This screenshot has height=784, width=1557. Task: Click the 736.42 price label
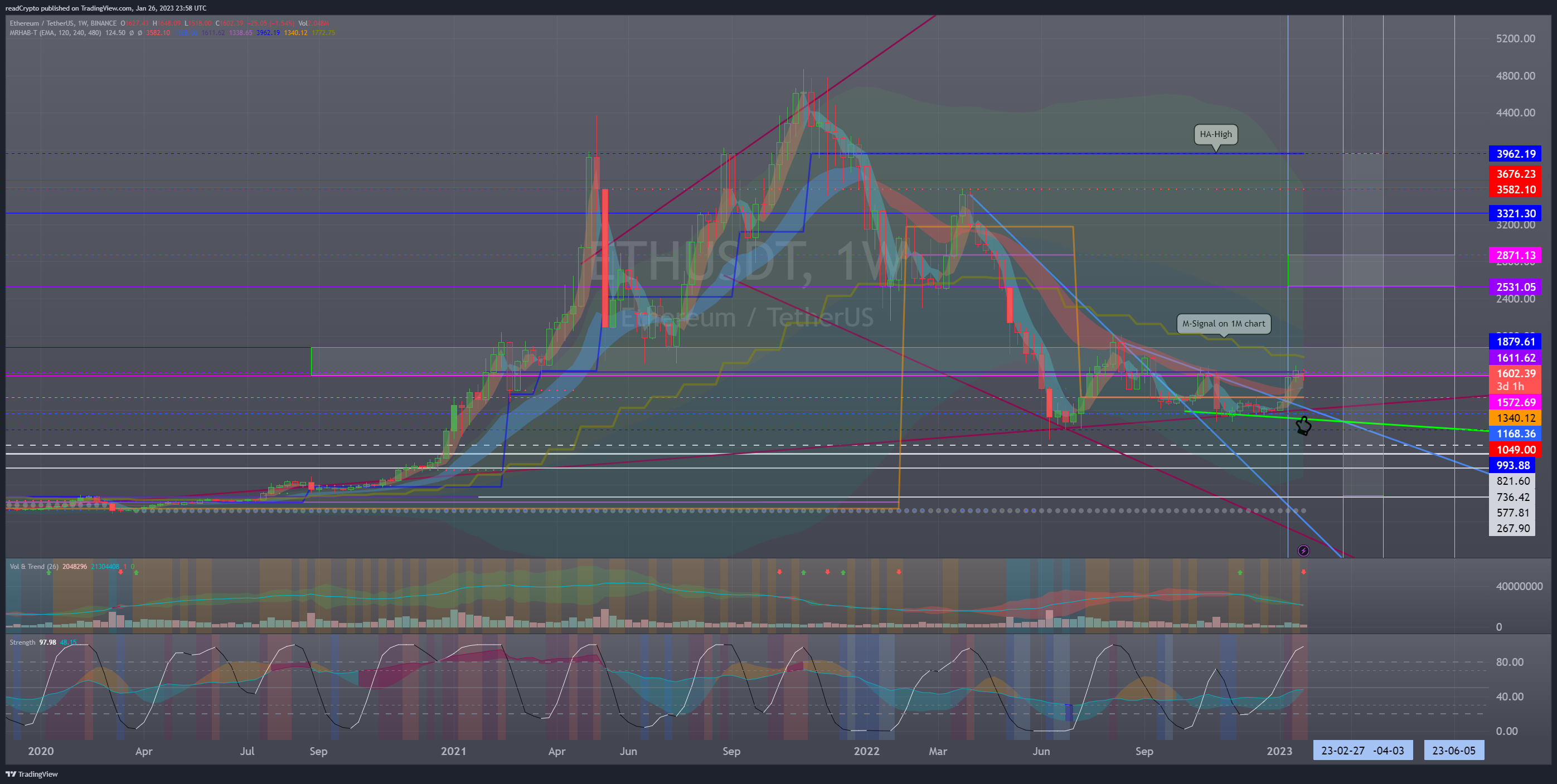(1512, 497)
